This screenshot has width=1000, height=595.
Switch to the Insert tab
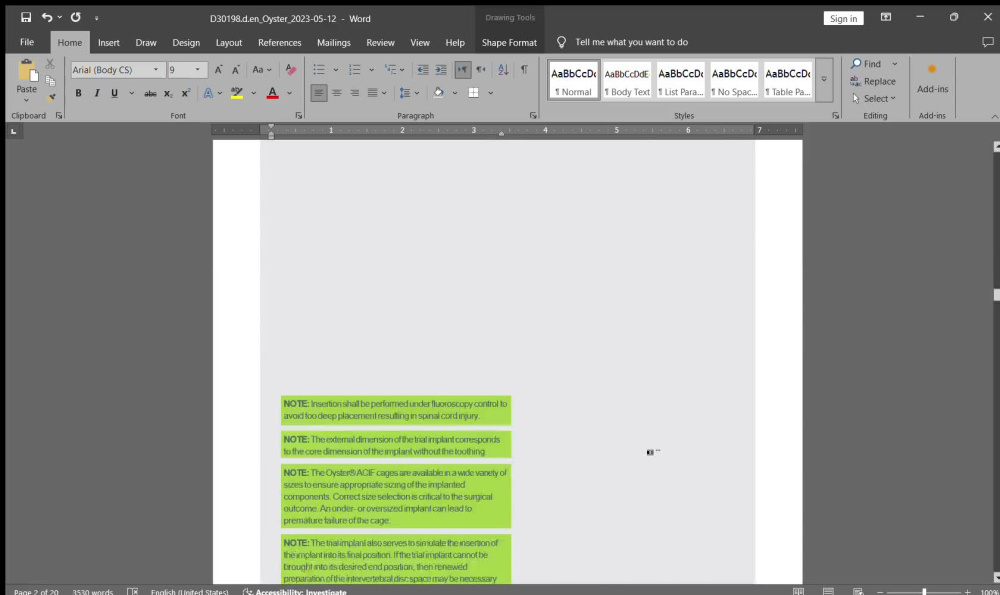[108, 43]
